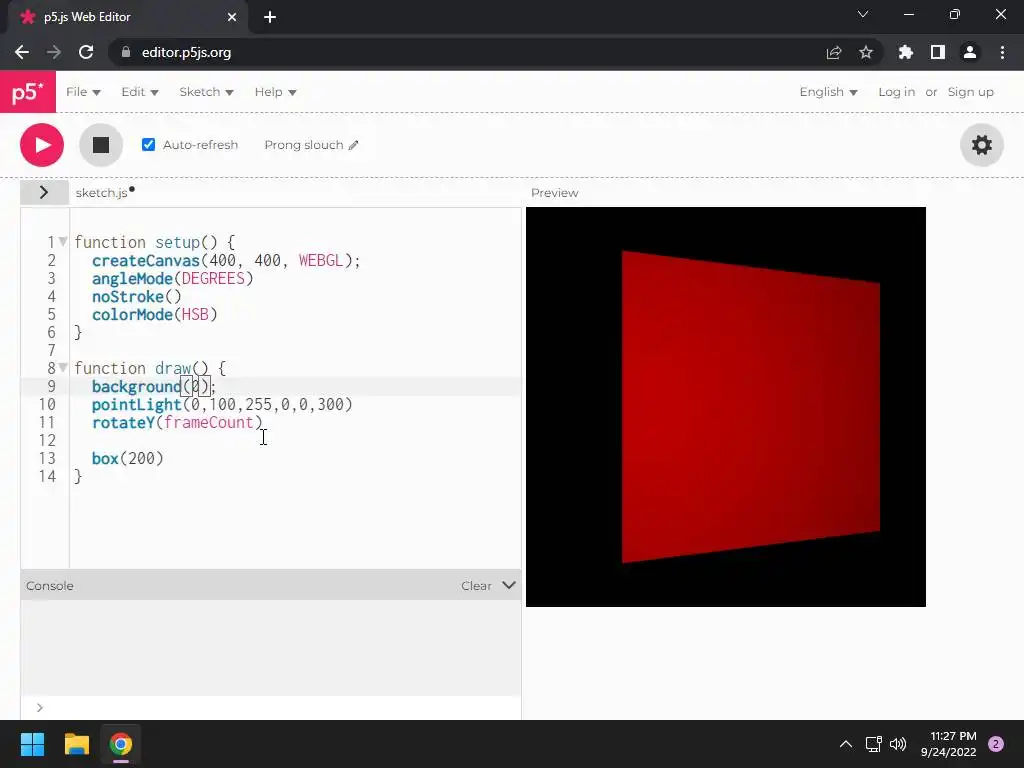1024x768 pixels.
Task: Open a new browser tab with plus
Action: (270, 17)
